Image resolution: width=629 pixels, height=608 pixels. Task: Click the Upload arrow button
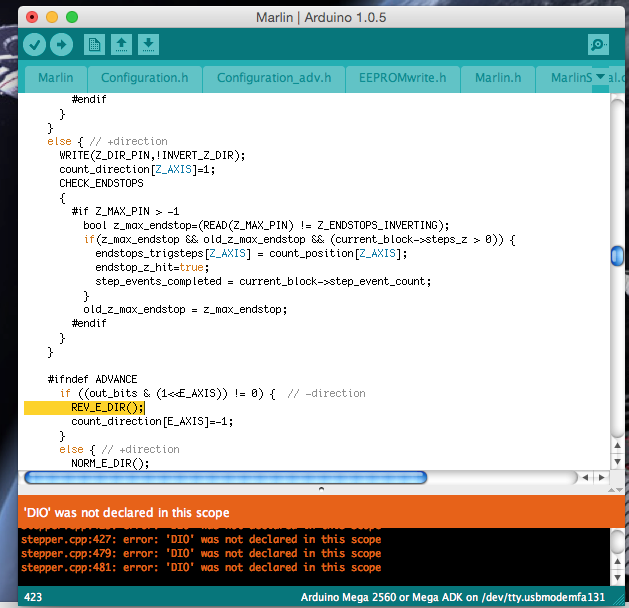point(62,44)
